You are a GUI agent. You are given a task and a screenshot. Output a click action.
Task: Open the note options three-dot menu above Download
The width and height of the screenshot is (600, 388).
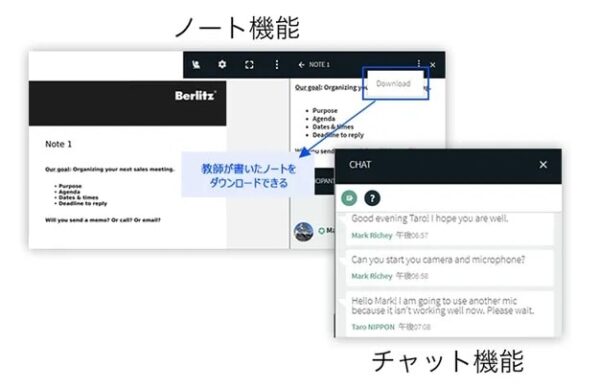pos(419,63)
